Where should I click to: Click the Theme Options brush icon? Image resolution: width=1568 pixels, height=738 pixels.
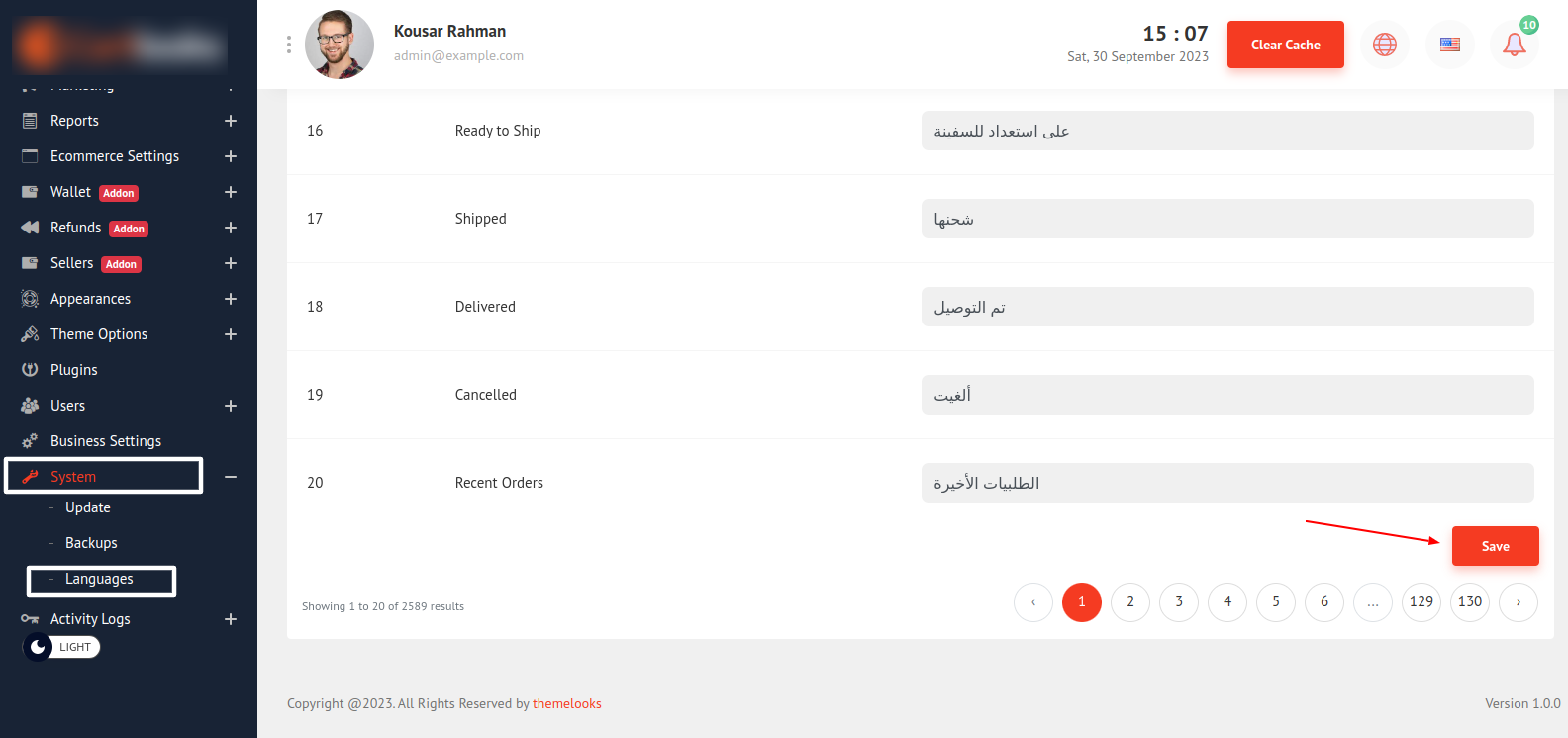[30, 334]
